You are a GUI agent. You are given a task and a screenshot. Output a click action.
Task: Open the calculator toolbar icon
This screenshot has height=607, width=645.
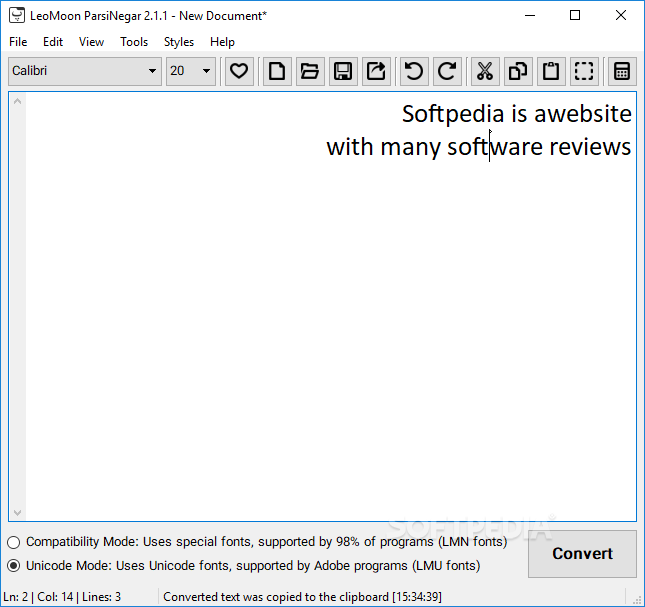pos(622,71)
